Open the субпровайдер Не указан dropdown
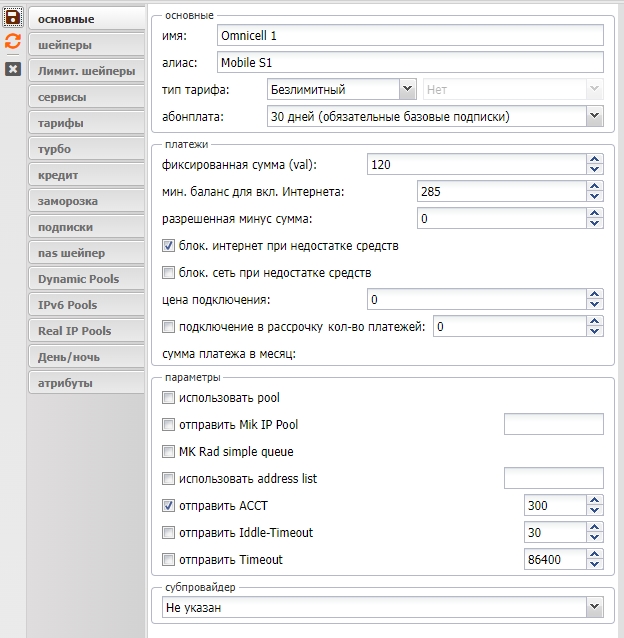The image size is (624, 638). pyautogui.click(x=595, y=606)
